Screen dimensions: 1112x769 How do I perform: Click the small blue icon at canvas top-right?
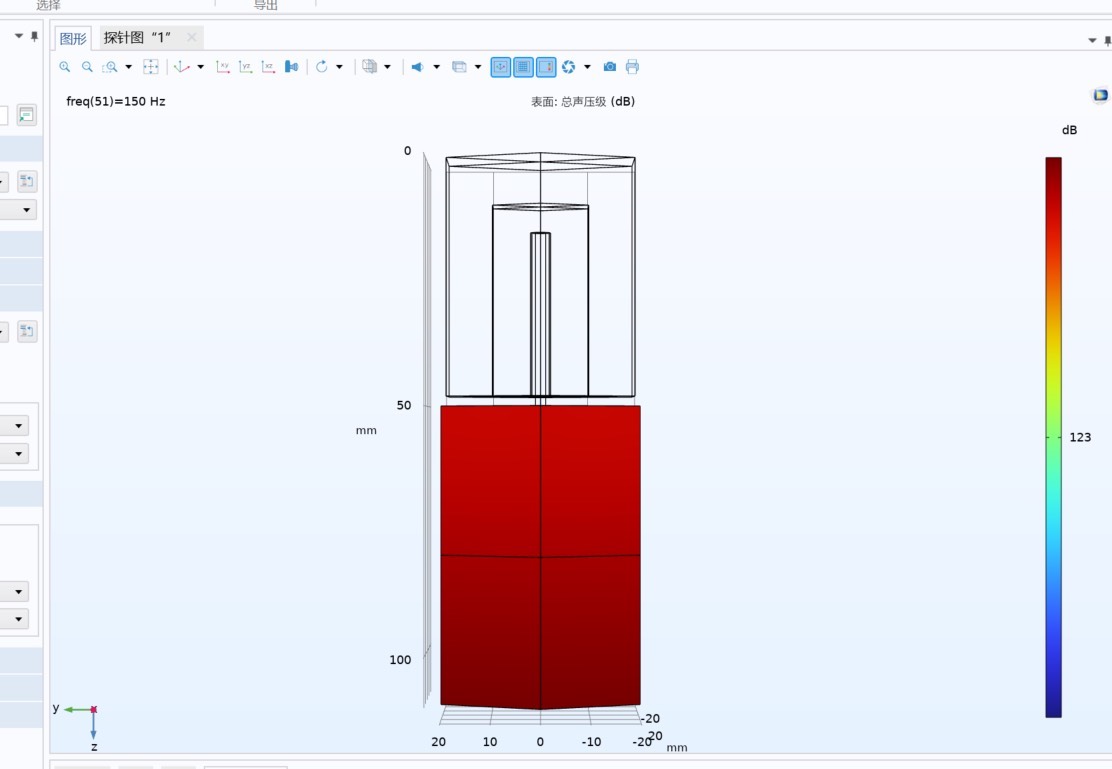[x=1100, y=94]
